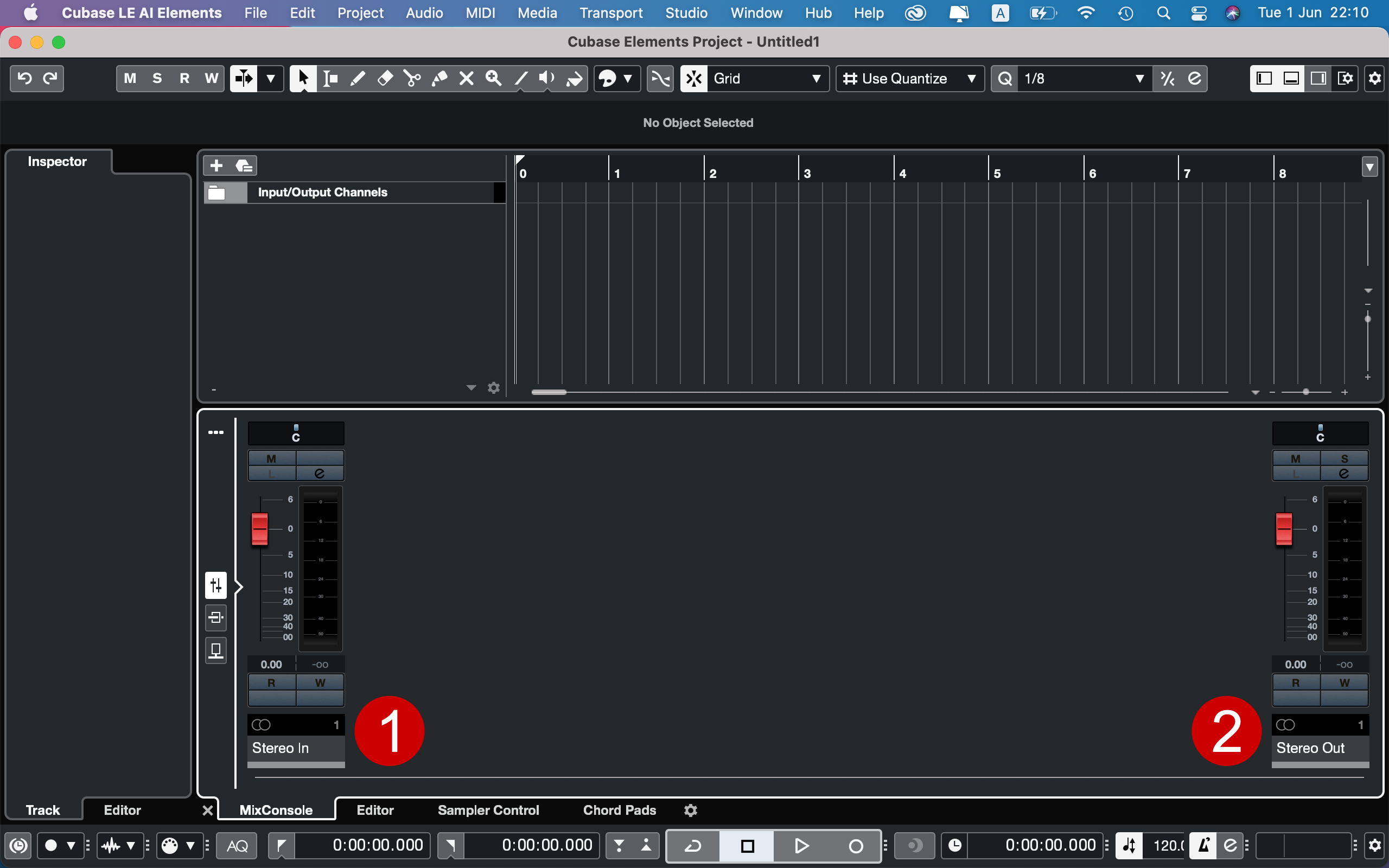Open the Snap Type Grid dropdown

point(767,78)
